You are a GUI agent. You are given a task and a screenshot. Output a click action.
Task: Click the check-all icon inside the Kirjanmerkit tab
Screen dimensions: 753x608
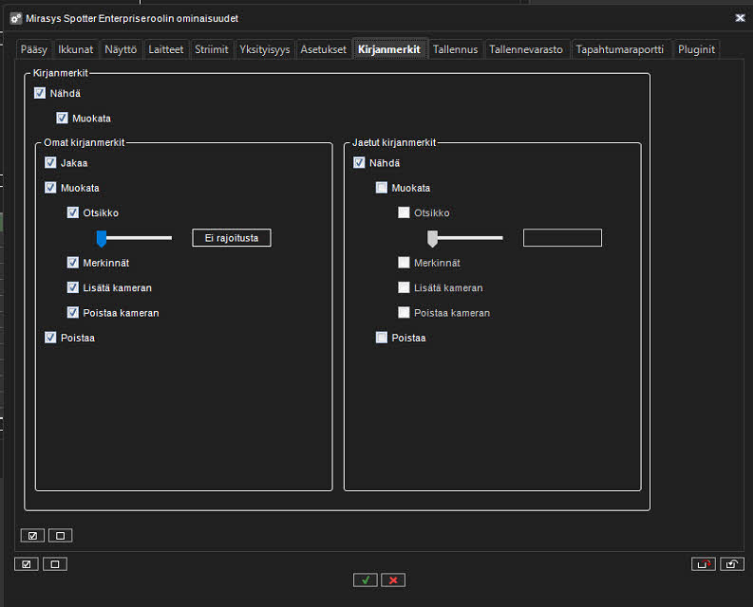point(32,535)
